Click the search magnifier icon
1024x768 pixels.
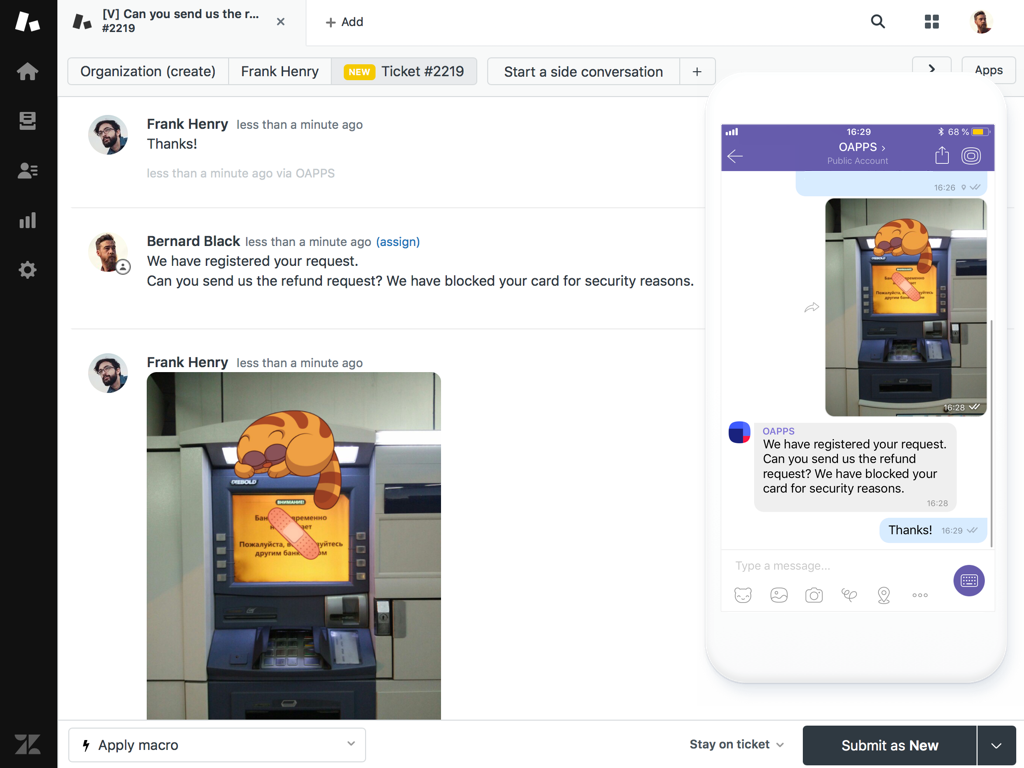tap(878, 22)
